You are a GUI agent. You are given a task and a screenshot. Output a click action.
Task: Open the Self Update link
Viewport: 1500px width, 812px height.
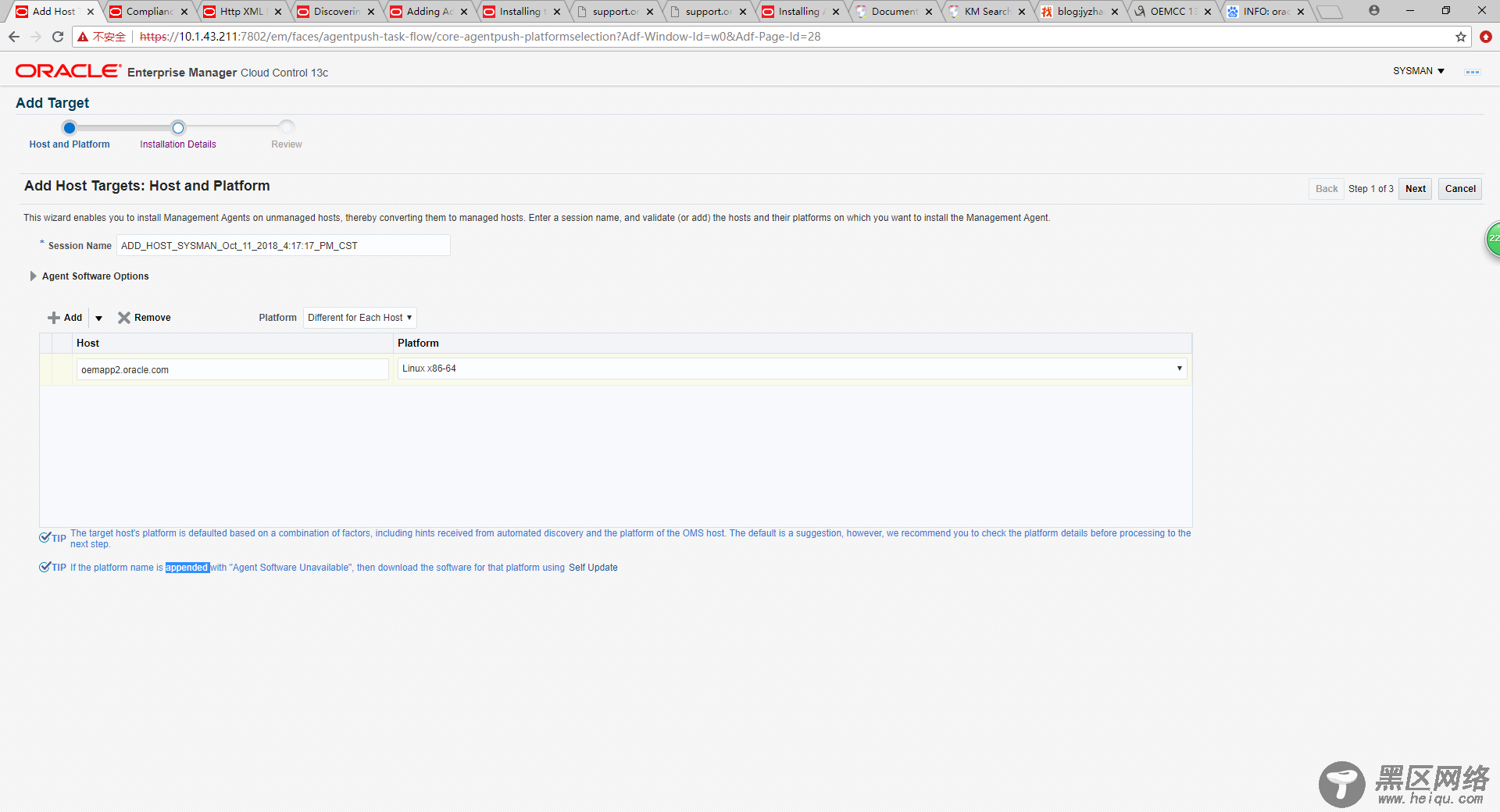coord(593,568)
